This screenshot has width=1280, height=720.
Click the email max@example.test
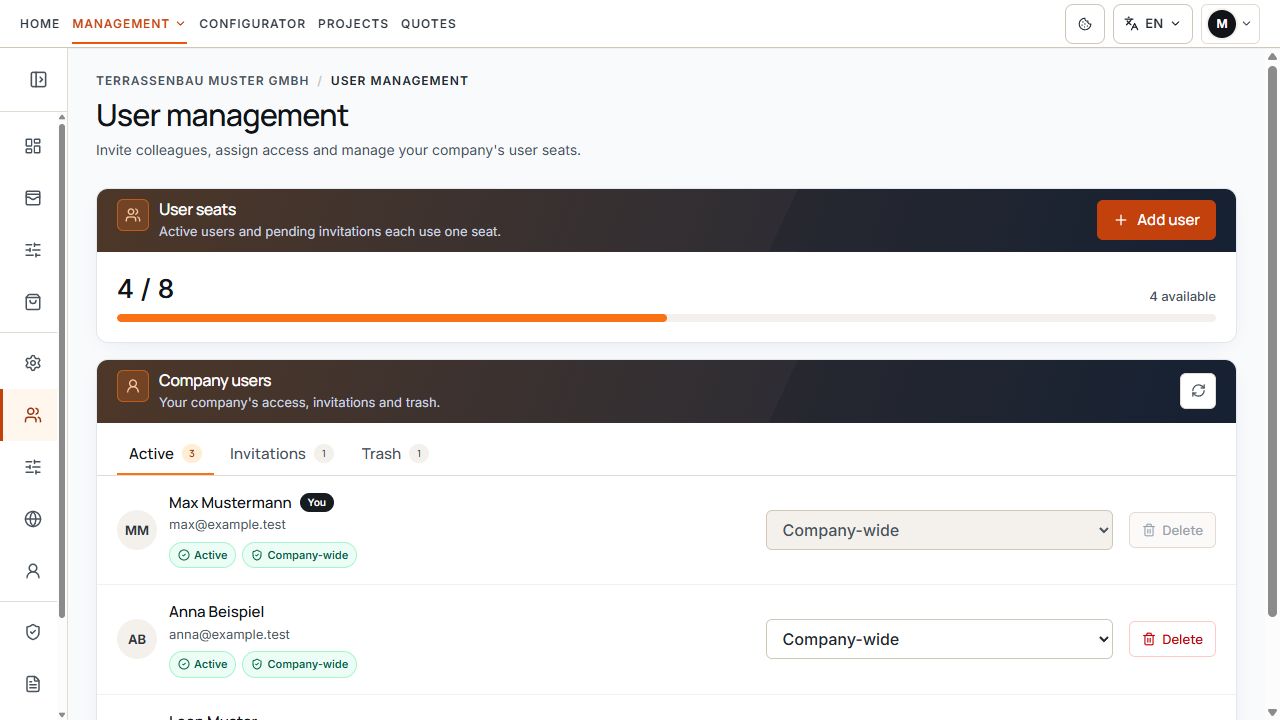coord(227,525)
